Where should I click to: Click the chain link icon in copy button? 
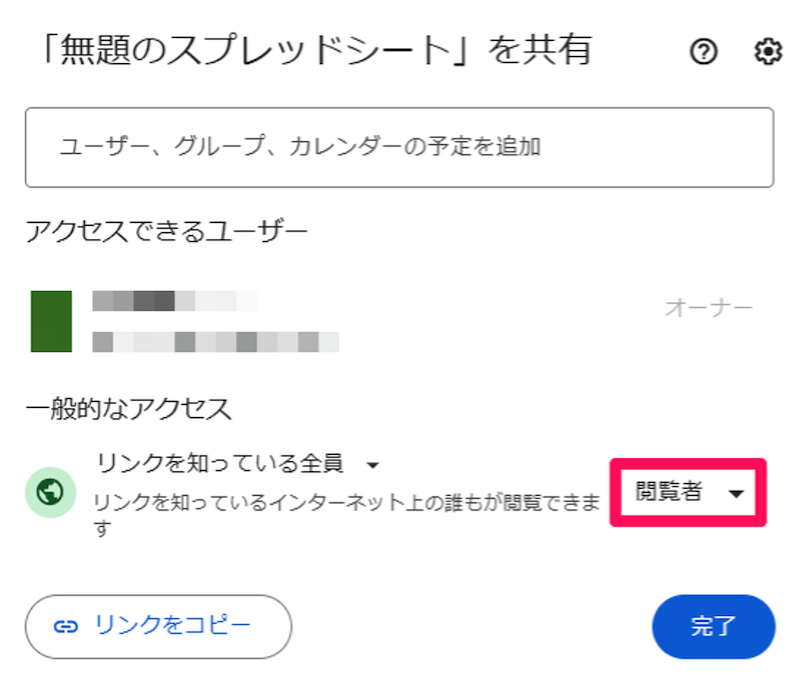[66, 626]
